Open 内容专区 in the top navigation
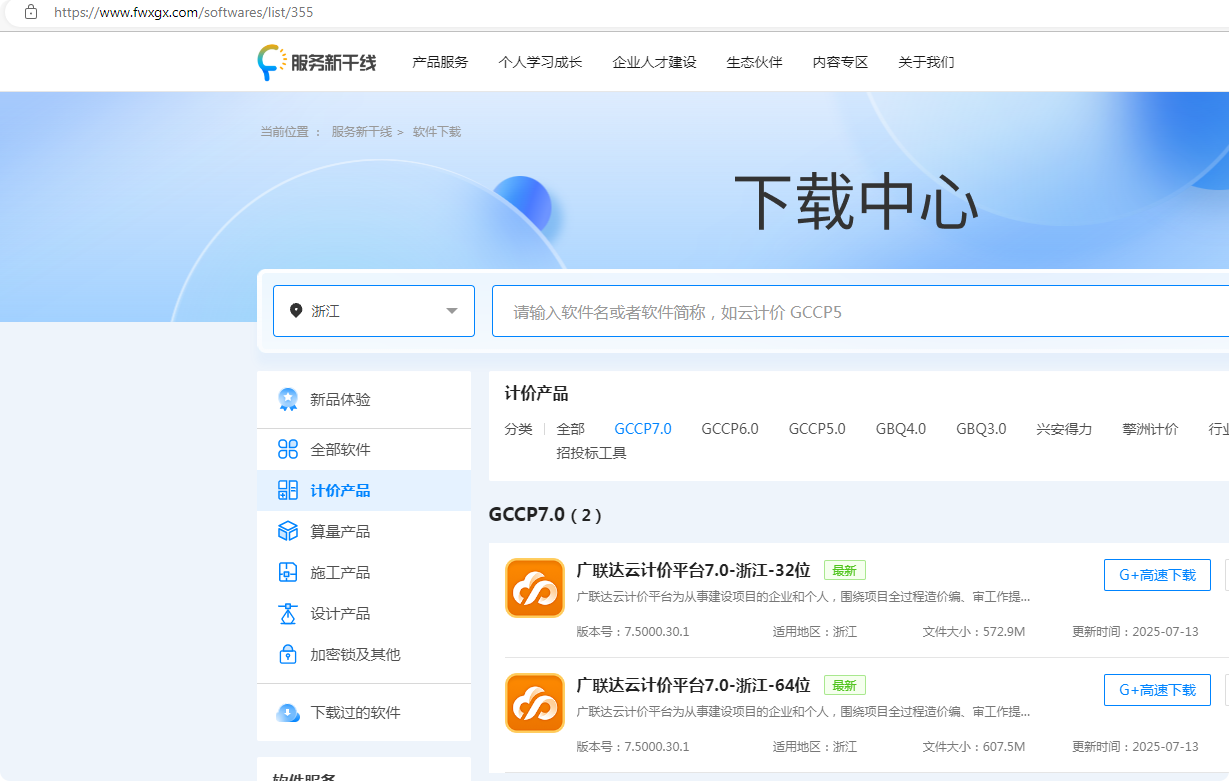Screen dimensions: 1229x781 pos(840,62)
